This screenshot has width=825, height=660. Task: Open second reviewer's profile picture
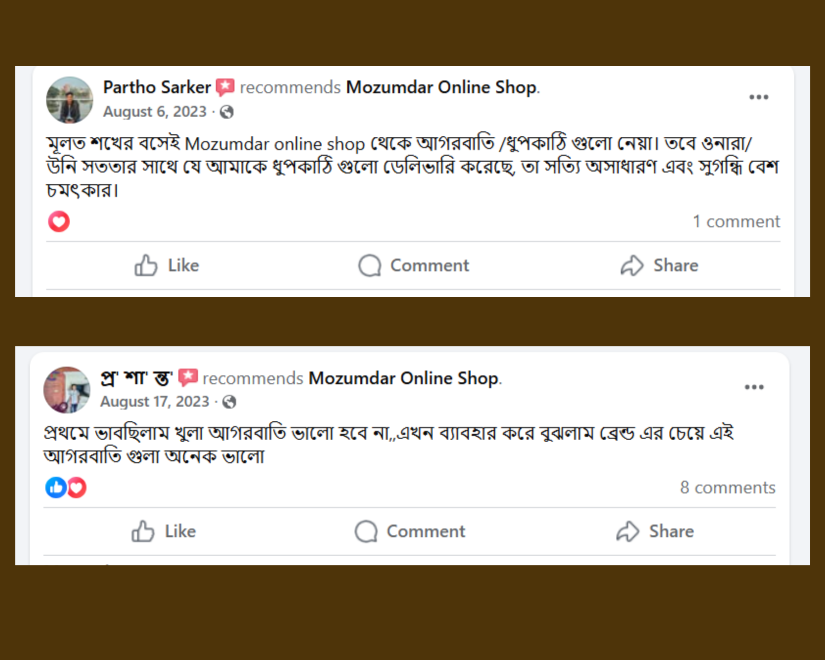(67, 389)
